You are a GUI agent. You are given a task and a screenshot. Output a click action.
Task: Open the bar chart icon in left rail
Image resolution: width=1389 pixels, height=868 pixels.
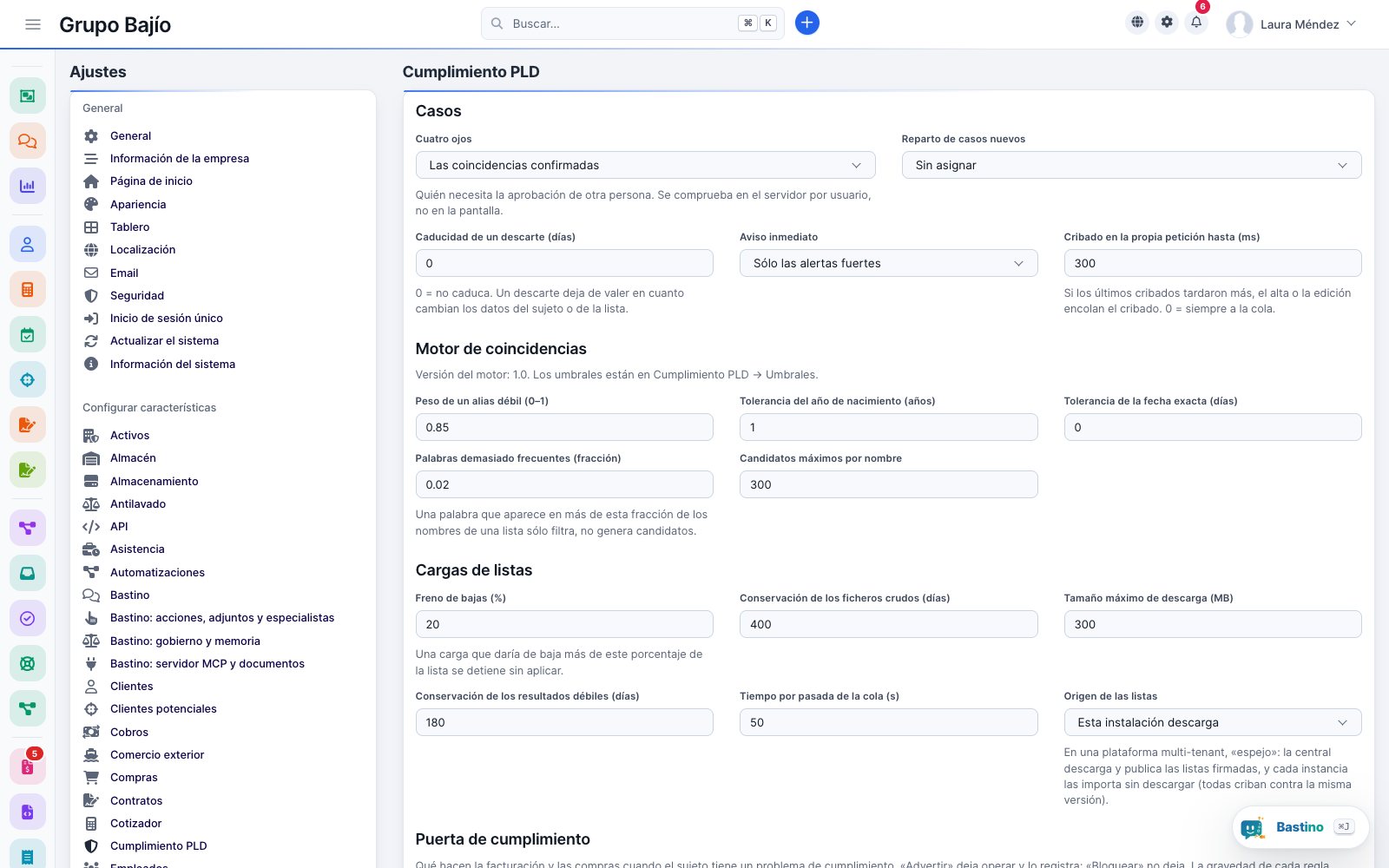(x=28, y=186)
